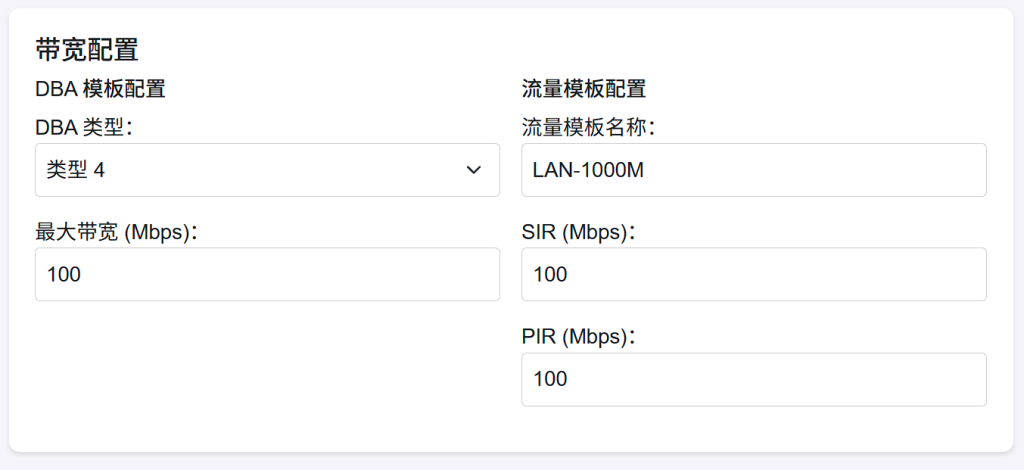
Task: Click the 流量模板名称 field containing LAN-1000M
Action: pyautogui.click(x=754, y=170)
